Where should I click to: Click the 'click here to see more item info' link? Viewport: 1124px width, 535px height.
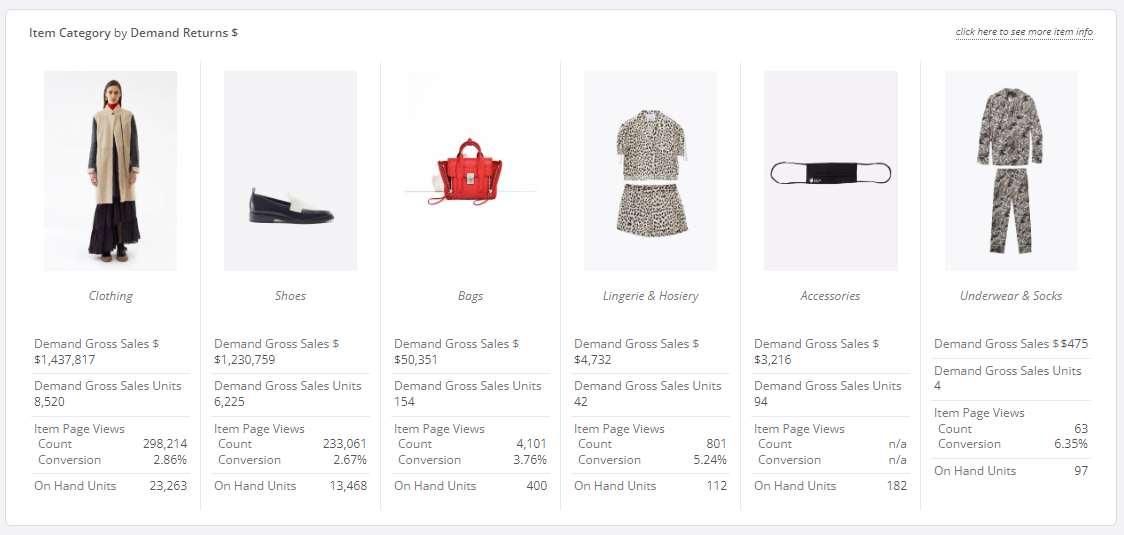1024,32
